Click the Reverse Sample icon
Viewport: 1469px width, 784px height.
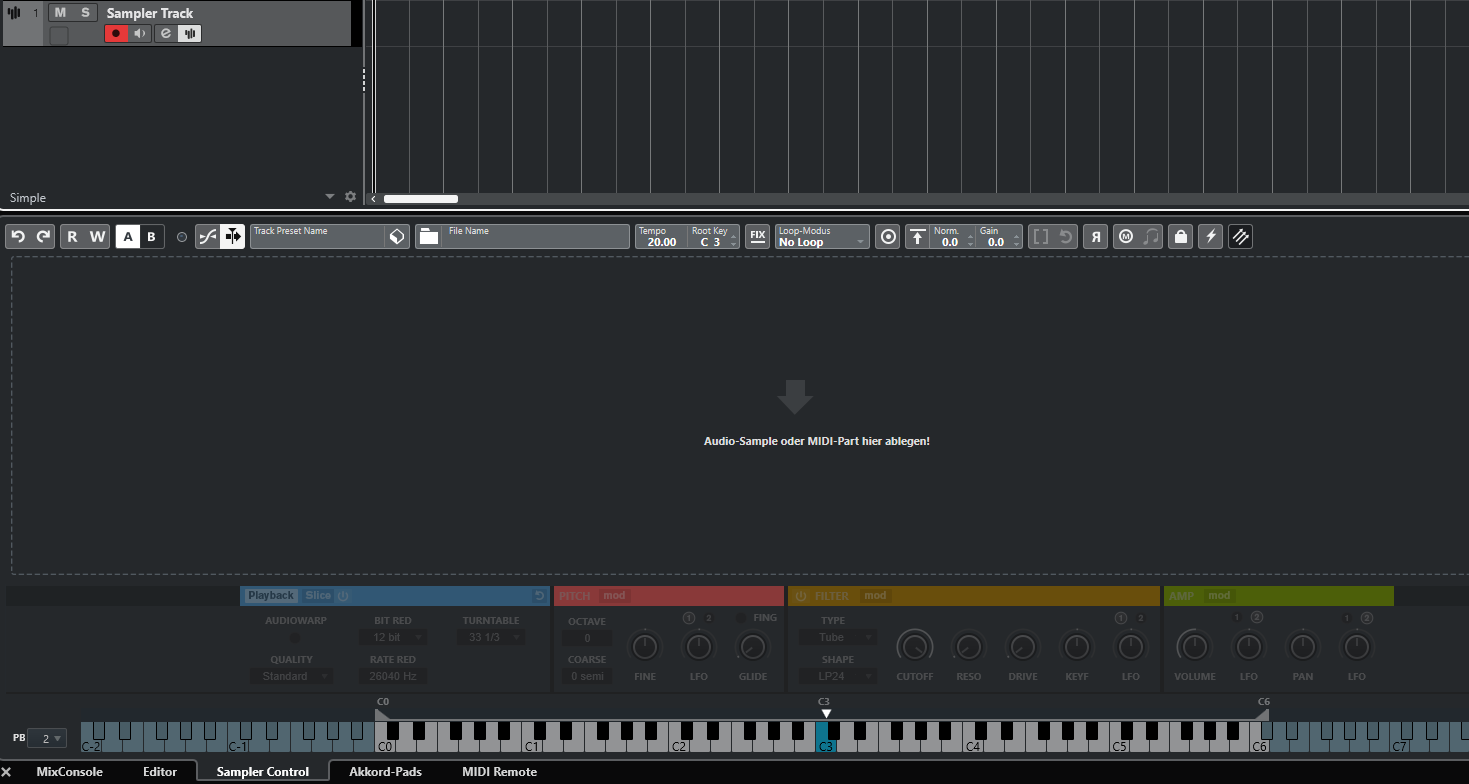tap(1095, 237)
